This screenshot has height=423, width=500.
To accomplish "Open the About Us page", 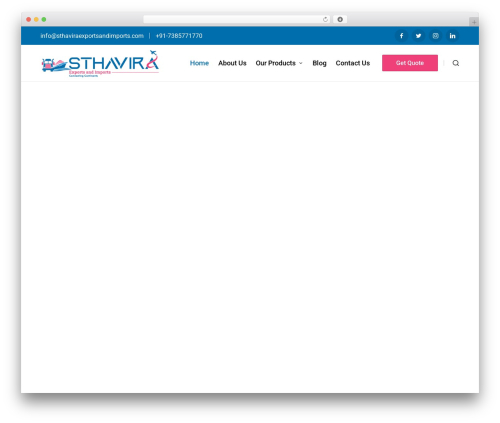I will (x=232, y=63).
